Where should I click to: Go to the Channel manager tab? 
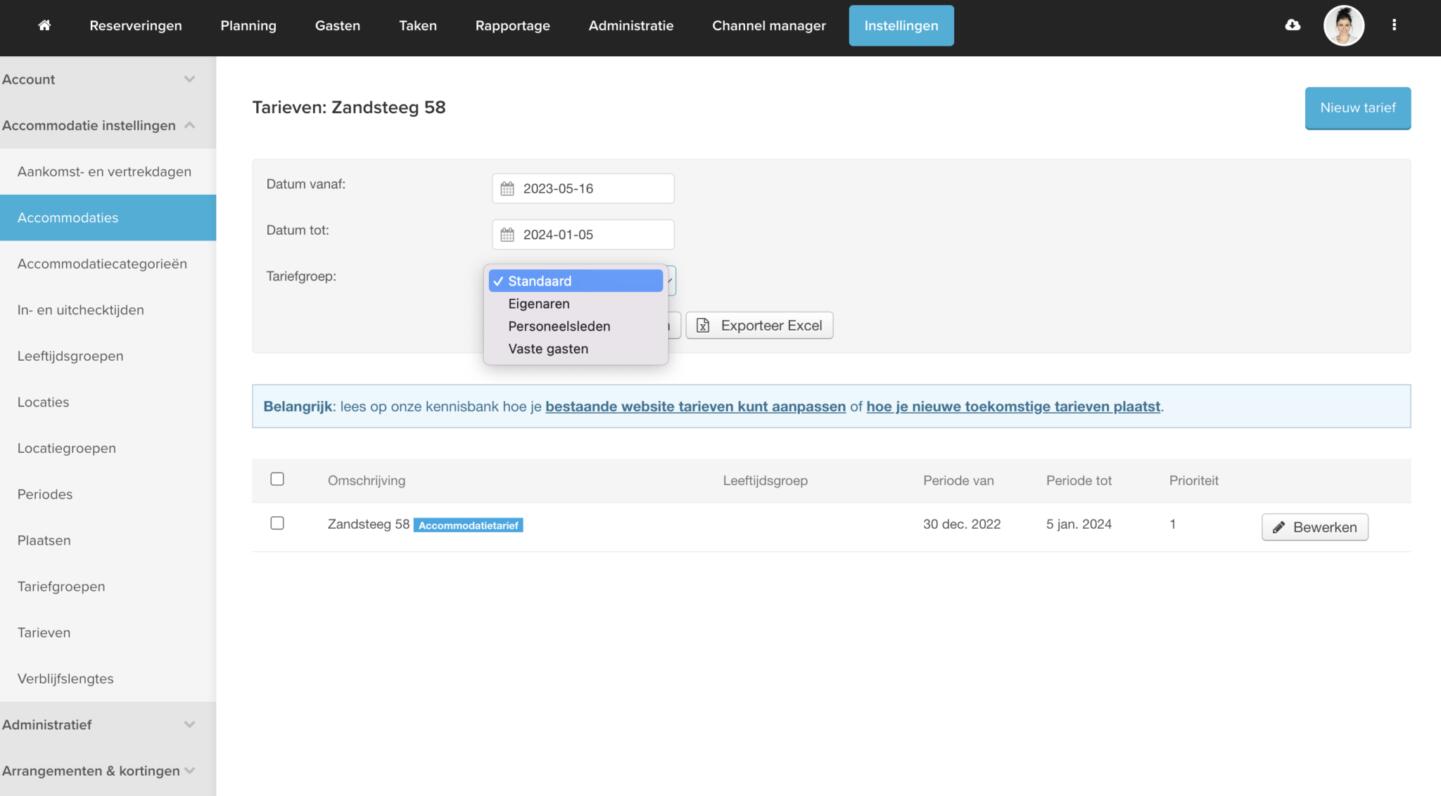(768, 26)
